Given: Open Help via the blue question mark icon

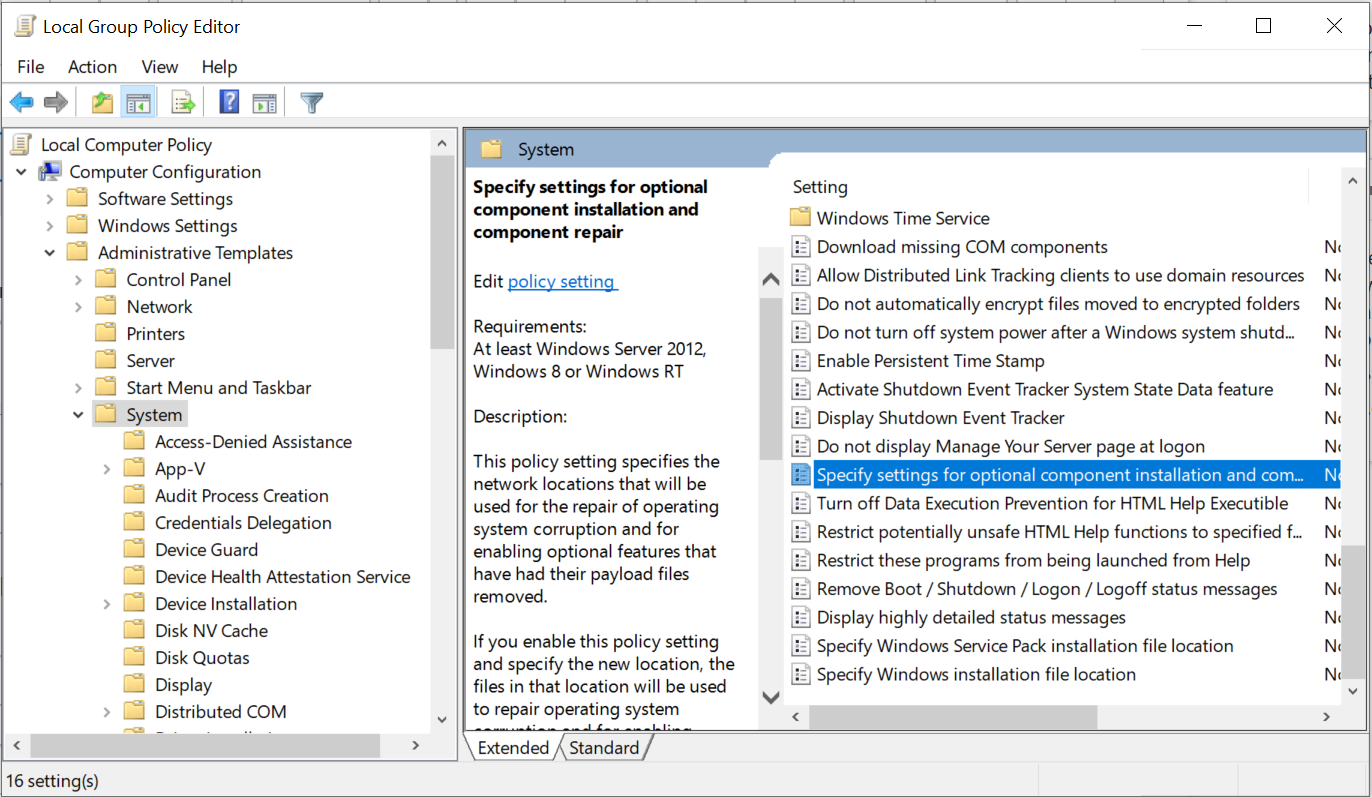Looking at the screenshot, I should (x=229, y=102).
